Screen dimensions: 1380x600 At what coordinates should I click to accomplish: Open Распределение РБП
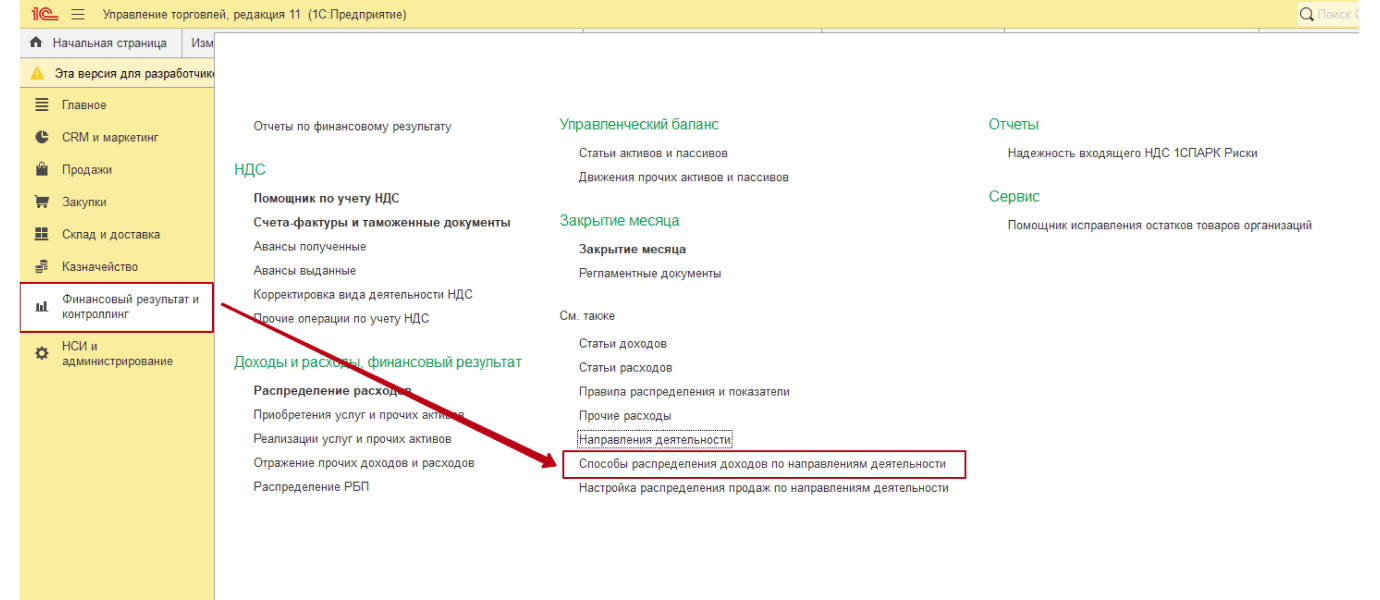point(311,487)
